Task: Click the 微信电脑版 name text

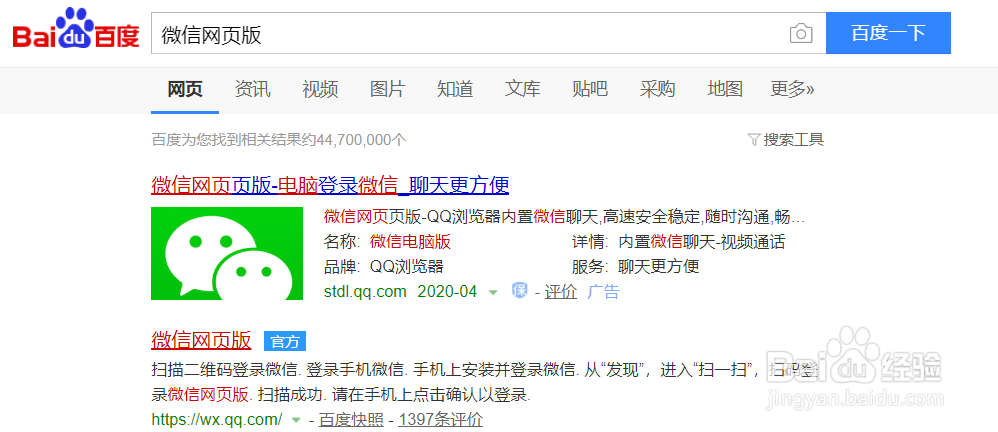Action: pyautogui.click(x=410, y=242)
